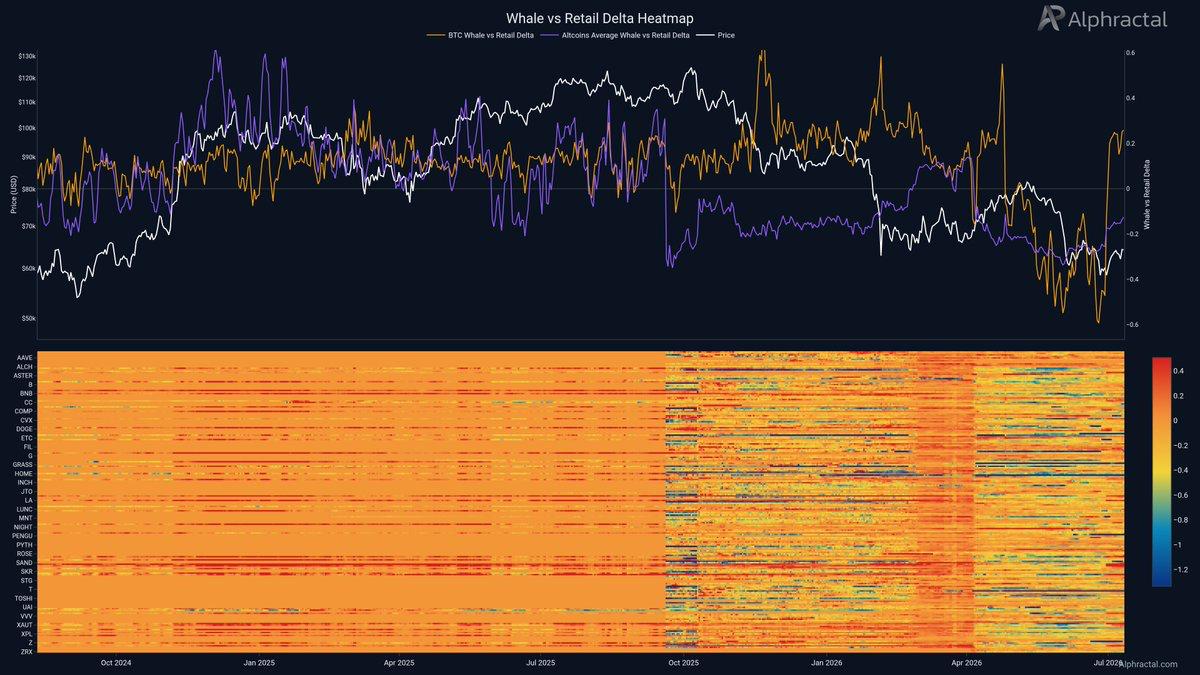Click the Alphractal logo icon

click(1049, 18)
